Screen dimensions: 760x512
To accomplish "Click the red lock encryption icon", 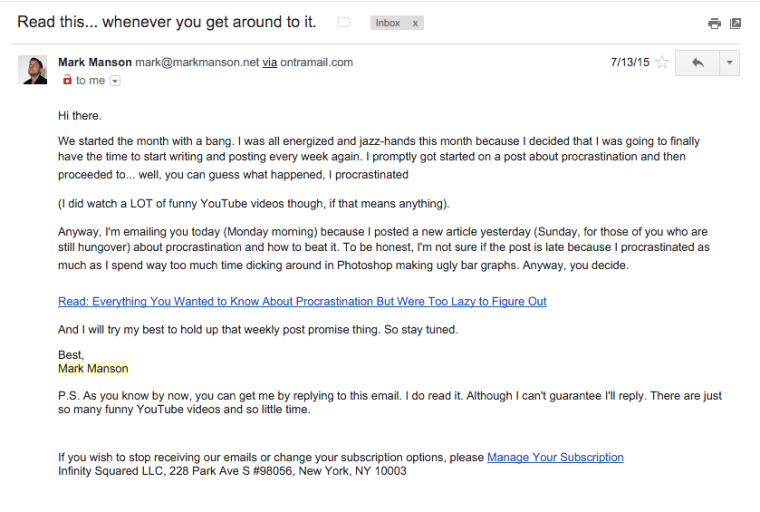I will coord(67,80).
